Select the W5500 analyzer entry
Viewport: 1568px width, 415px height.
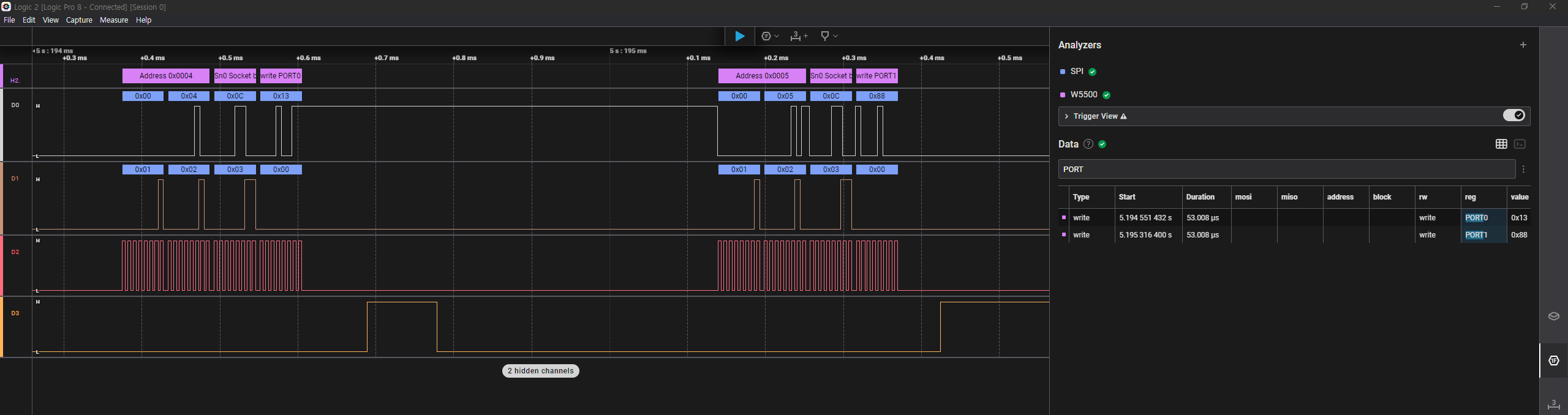[x=1084, y=95]
